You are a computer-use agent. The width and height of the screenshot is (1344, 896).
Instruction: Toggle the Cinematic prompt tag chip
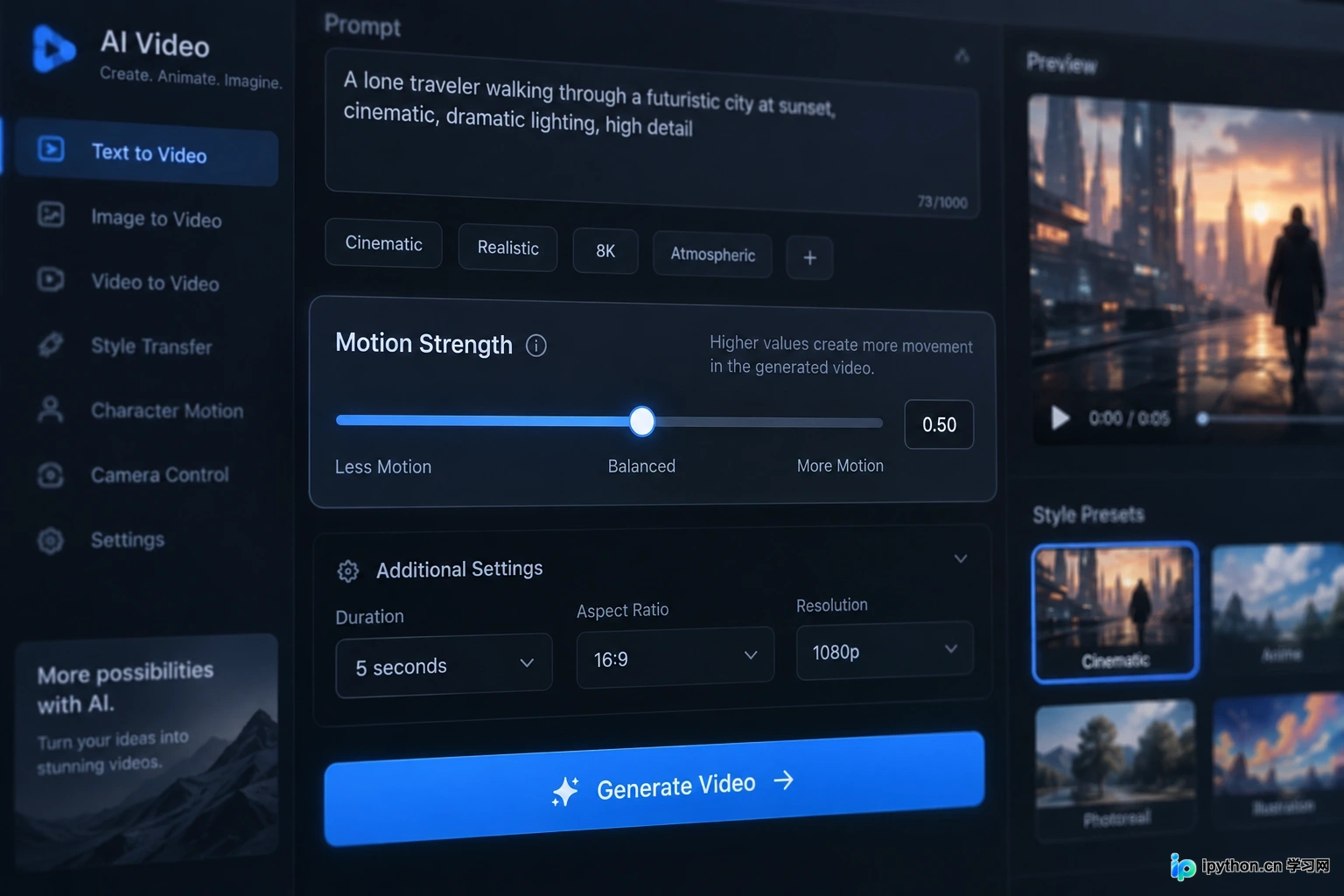(x=383, y=243)
